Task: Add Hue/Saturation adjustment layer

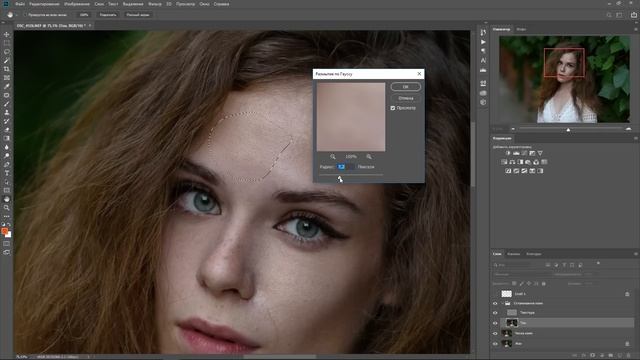Action: tap(504, 162)
